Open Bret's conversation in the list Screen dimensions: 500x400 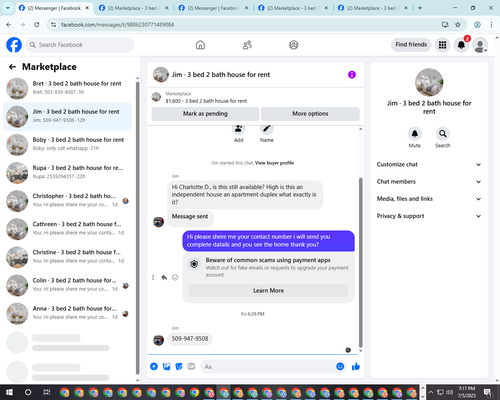coord(67,88)
